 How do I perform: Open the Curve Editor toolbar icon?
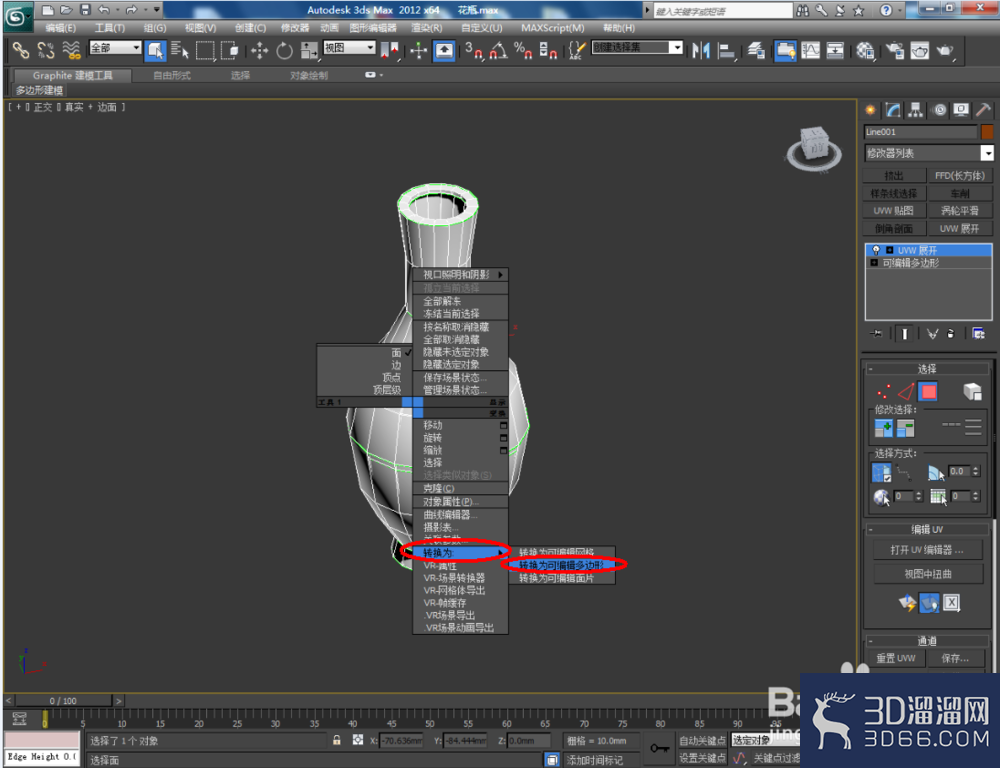811,50
